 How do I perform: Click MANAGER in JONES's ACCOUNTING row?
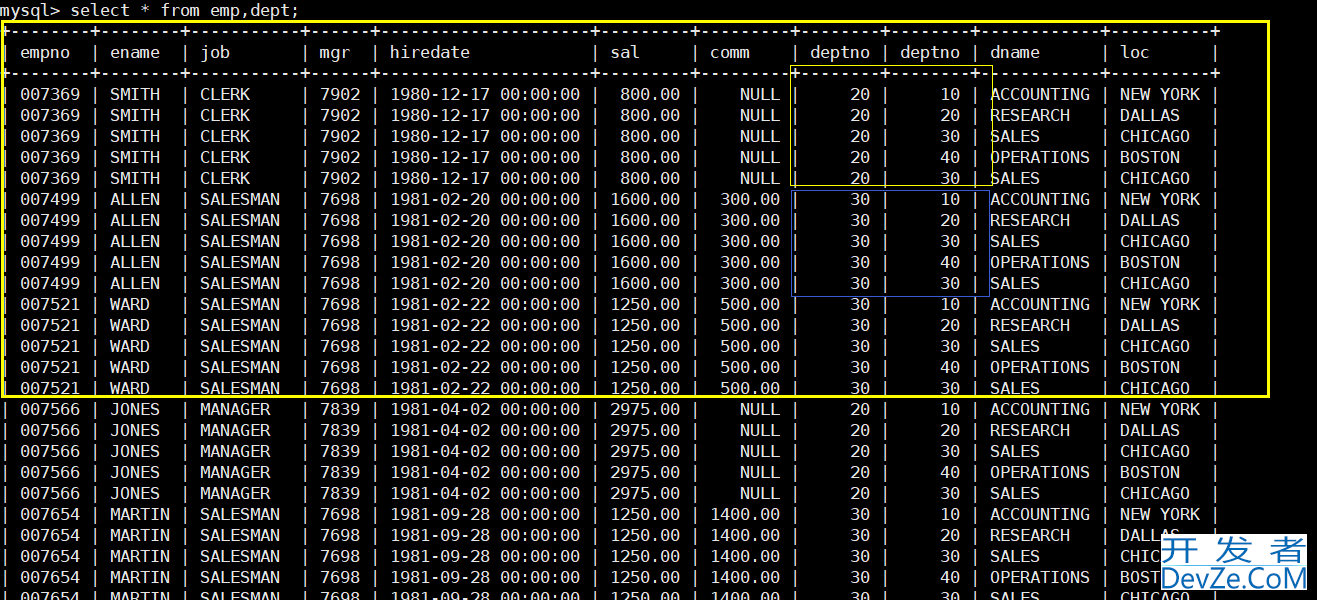tap(235, 409)
